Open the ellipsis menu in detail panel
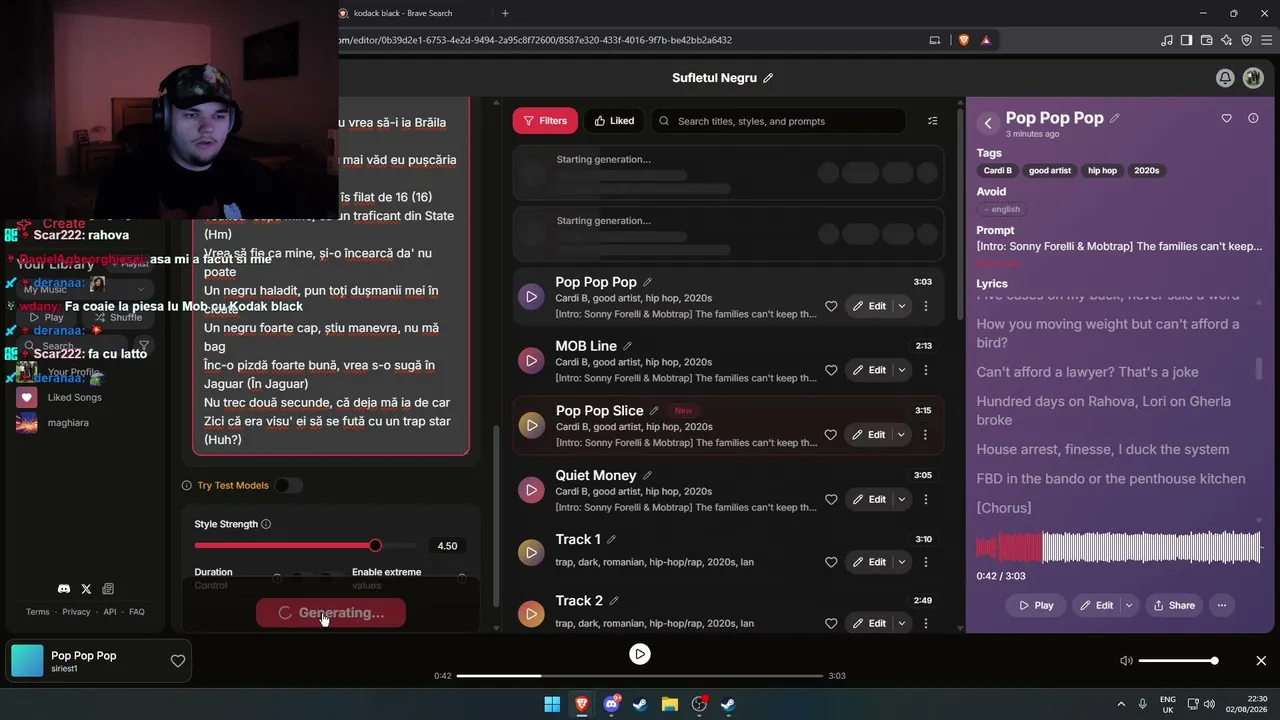 tap(1221, 605)
